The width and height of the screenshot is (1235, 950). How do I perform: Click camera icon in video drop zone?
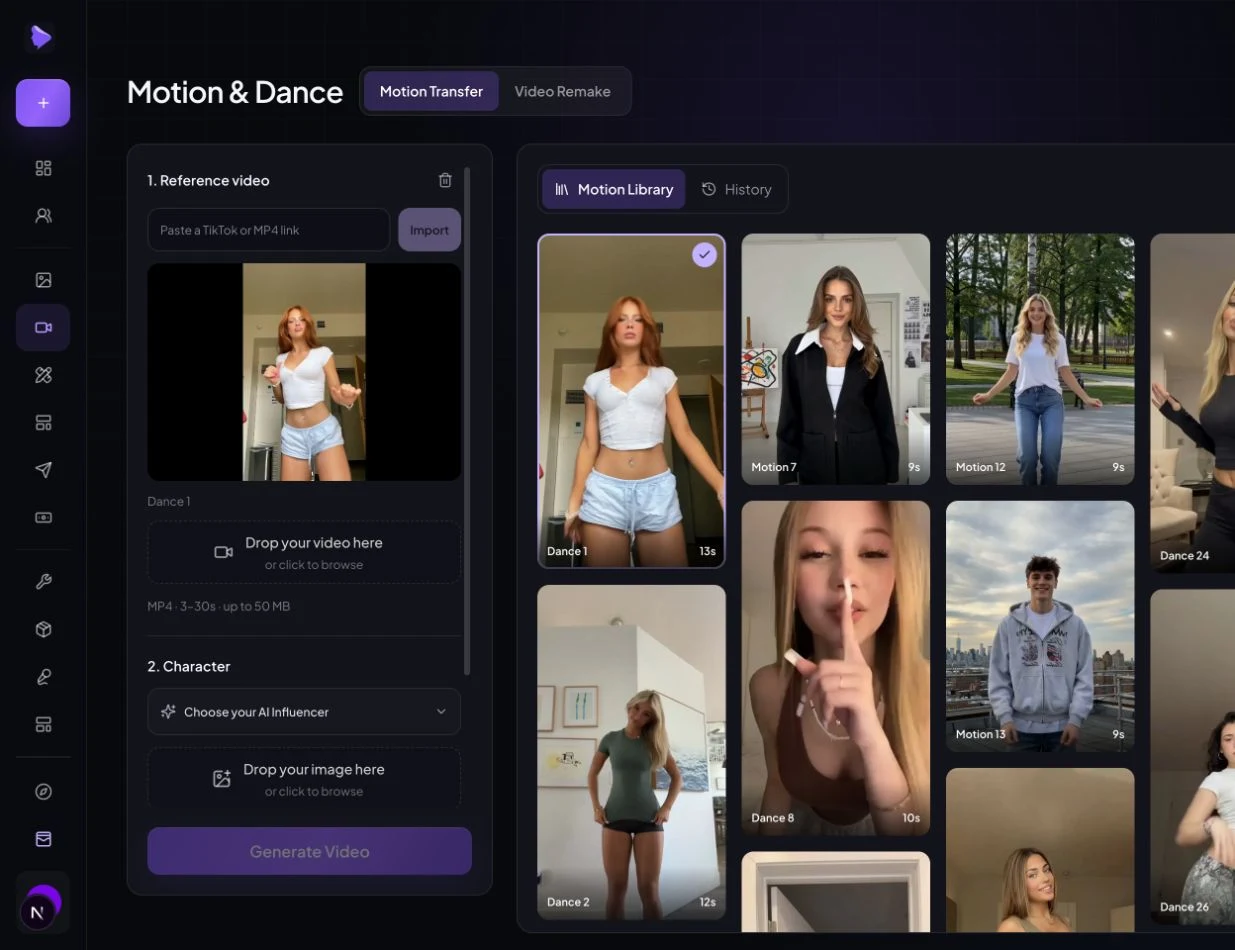tap(224, 552)
